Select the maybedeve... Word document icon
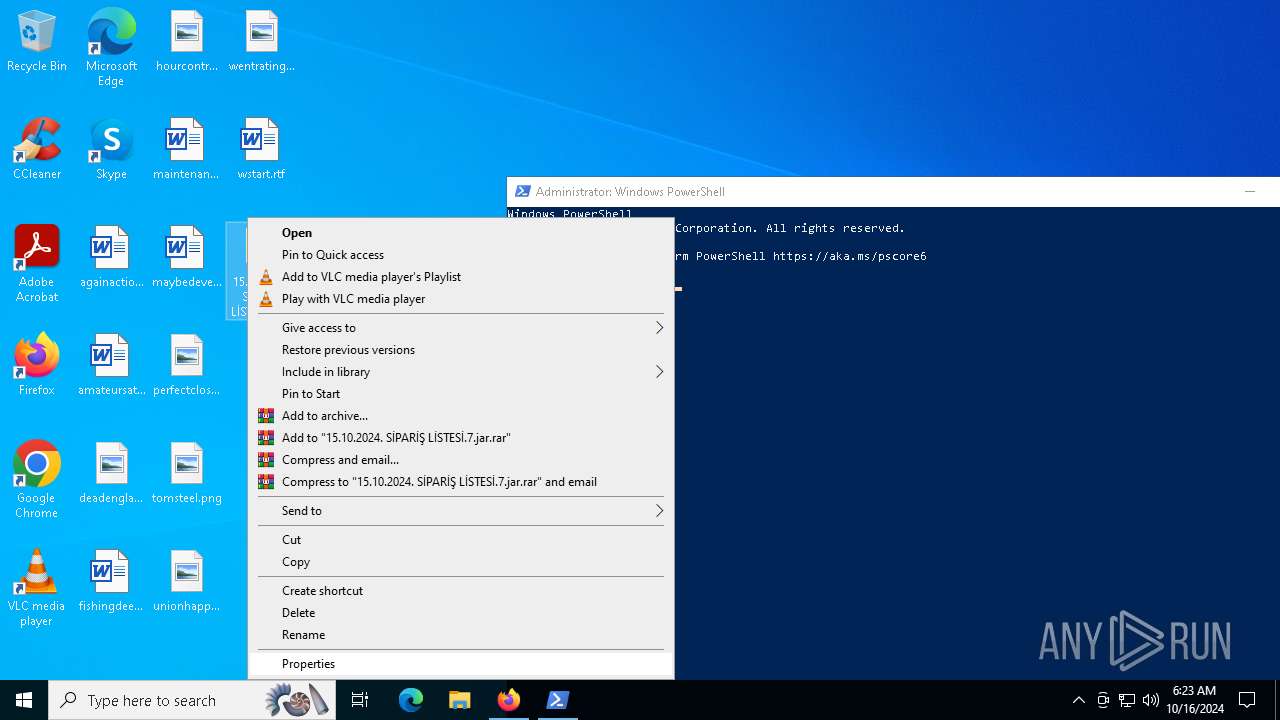 [186, 257]
